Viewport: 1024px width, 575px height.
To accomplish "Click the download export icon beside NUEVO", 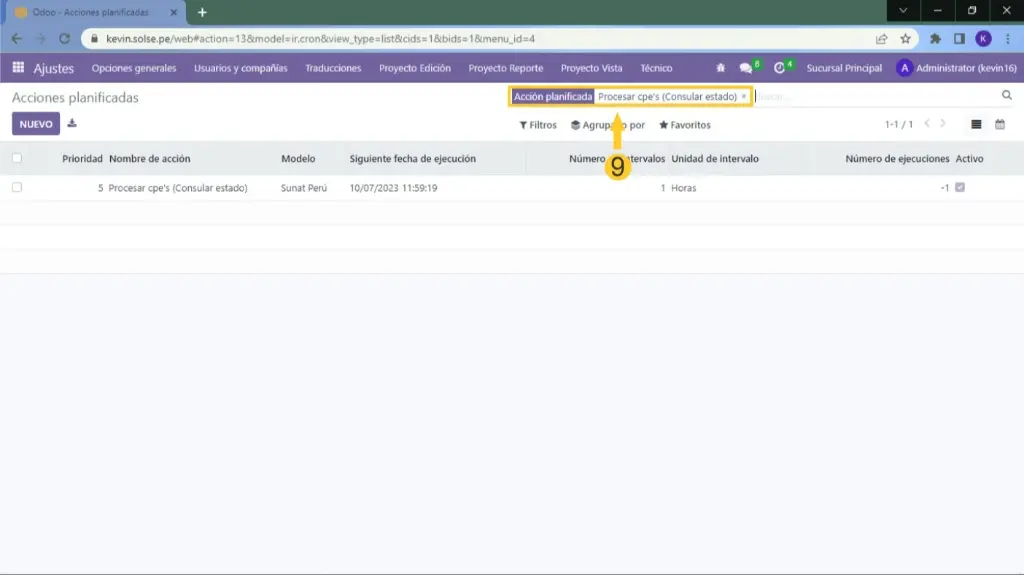I will click(72, 124).
